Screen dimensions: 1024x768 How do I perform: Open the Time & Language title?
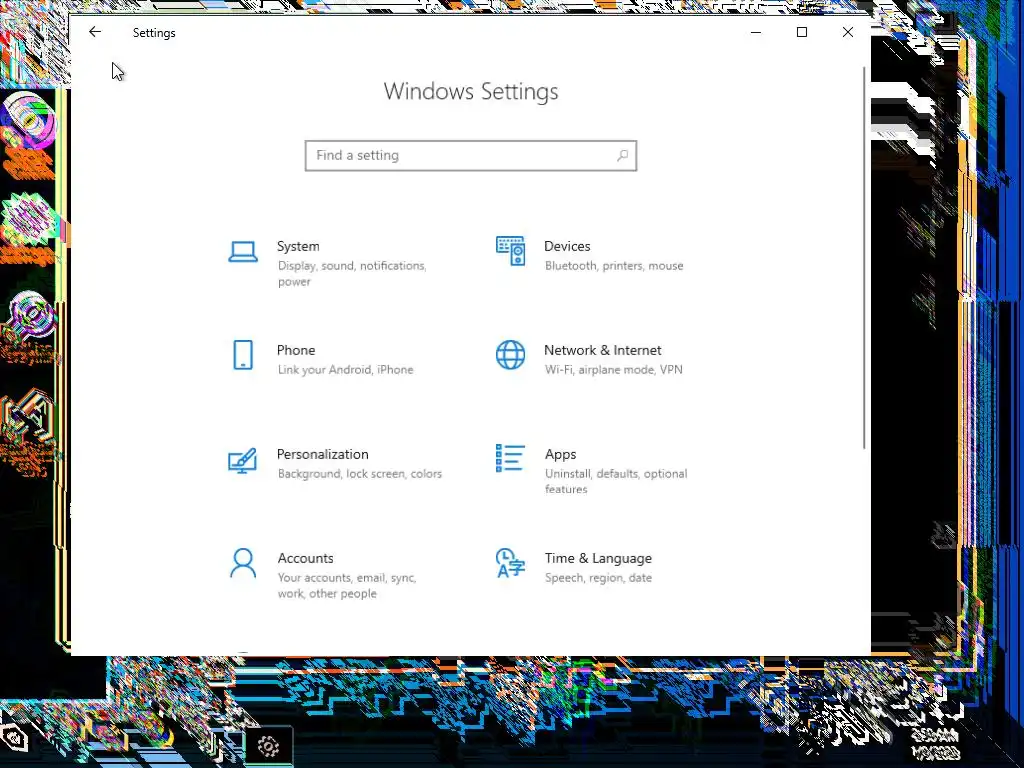598,558
